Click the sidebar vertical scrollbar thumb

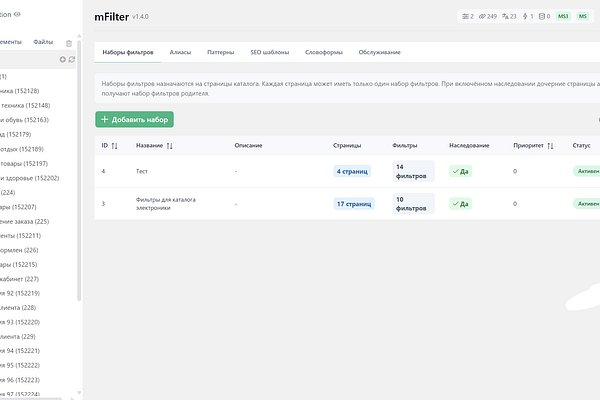[x=79, y=170]
